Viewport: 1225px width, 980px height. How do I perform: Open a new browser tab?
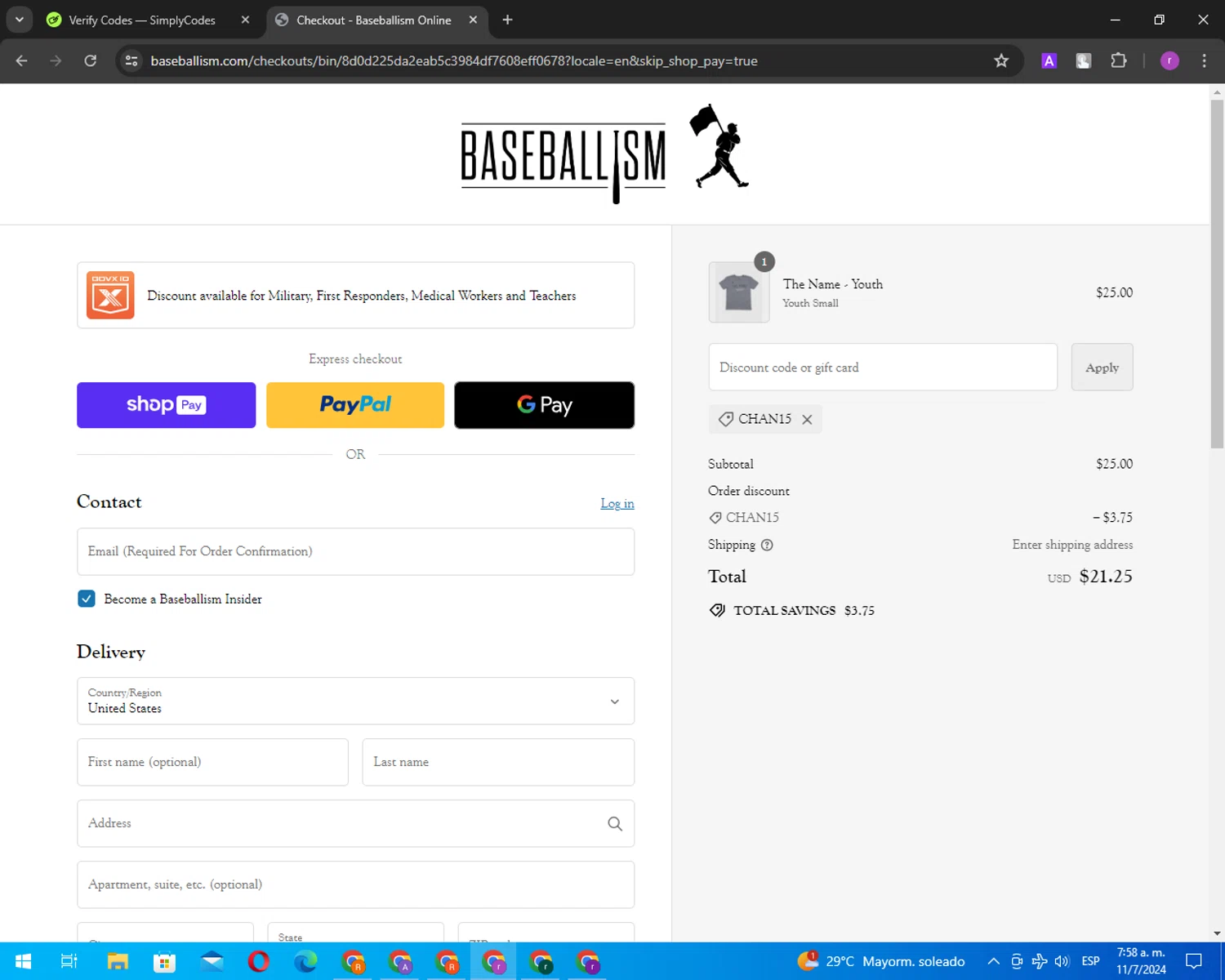tap(507, 20)
